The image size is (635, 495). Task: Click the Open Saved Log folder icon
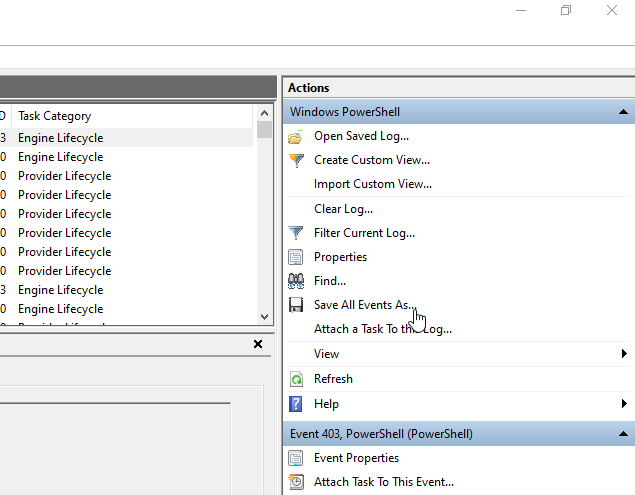click(295, 137)
